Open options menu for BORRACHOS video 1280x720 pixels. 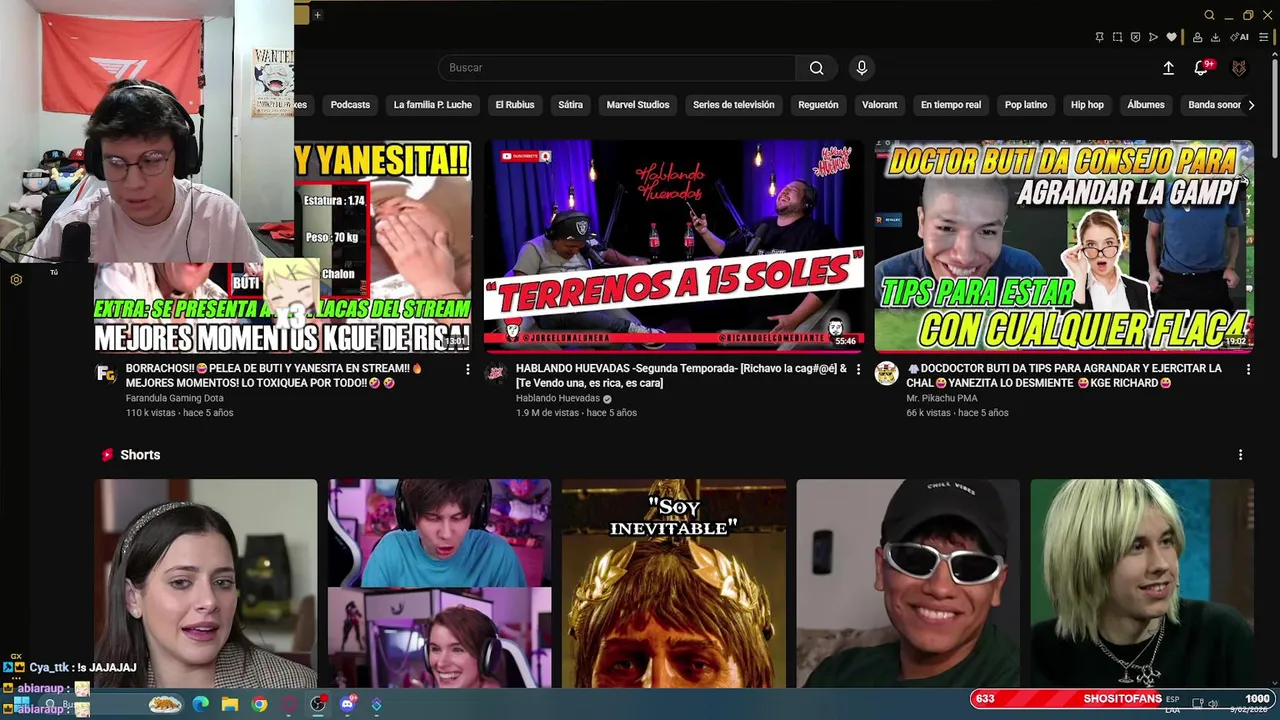[x=467, y=369]
